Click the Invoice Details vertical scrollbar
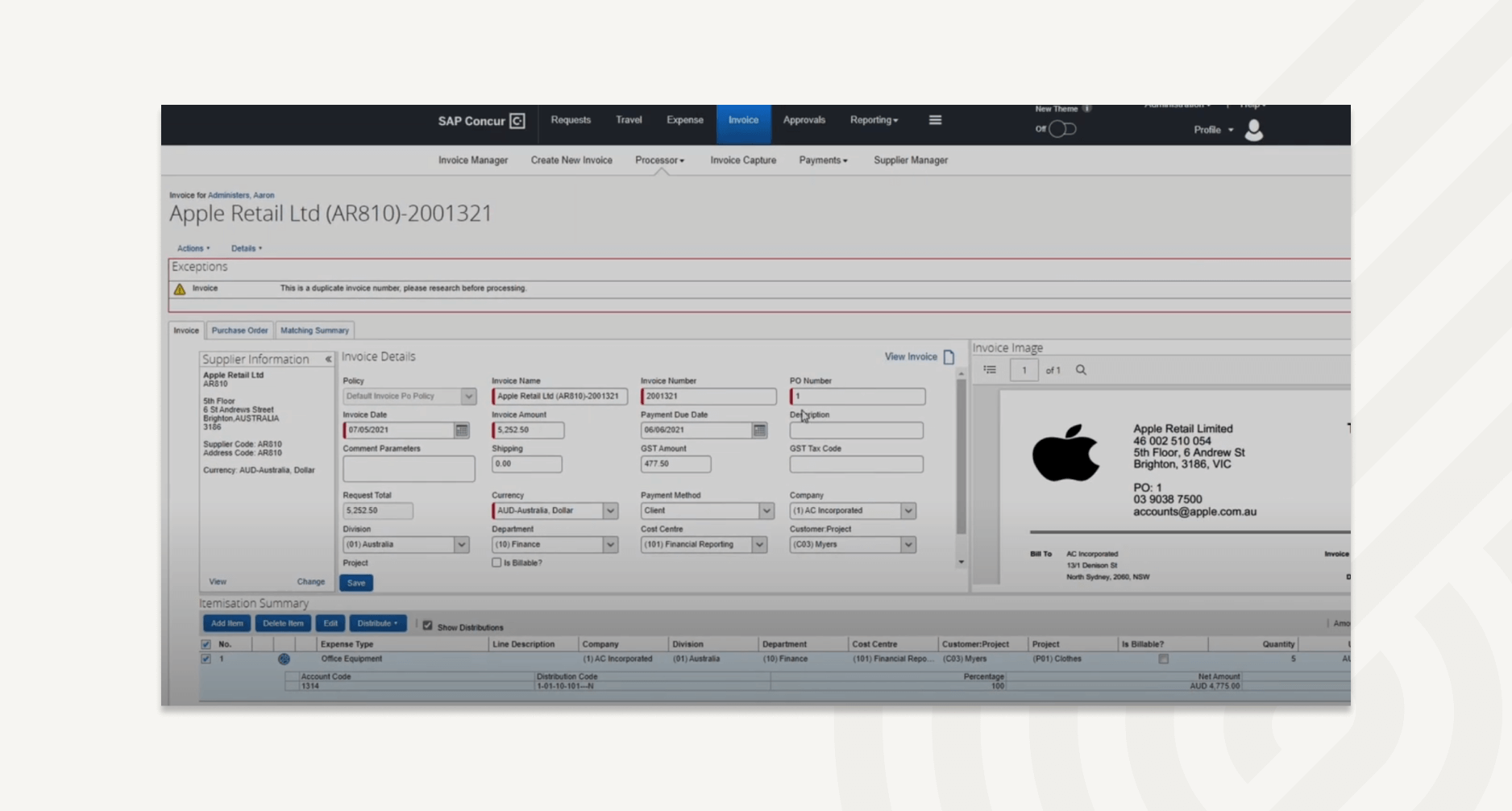The height and width of the screenshot is (811, 1512). pyautogui.click(x=961, y=455)
